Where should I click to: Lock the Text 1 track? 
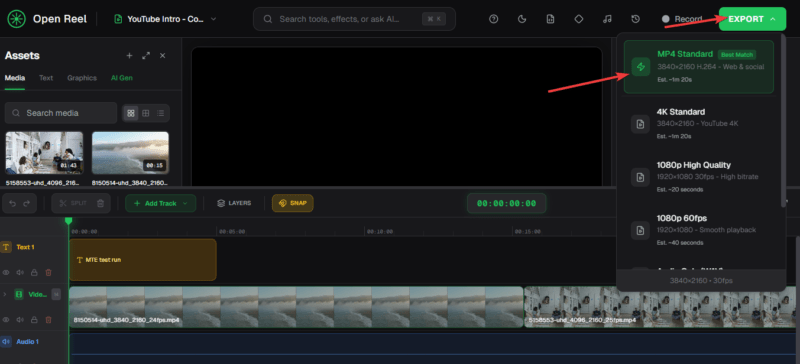(34, 272)
